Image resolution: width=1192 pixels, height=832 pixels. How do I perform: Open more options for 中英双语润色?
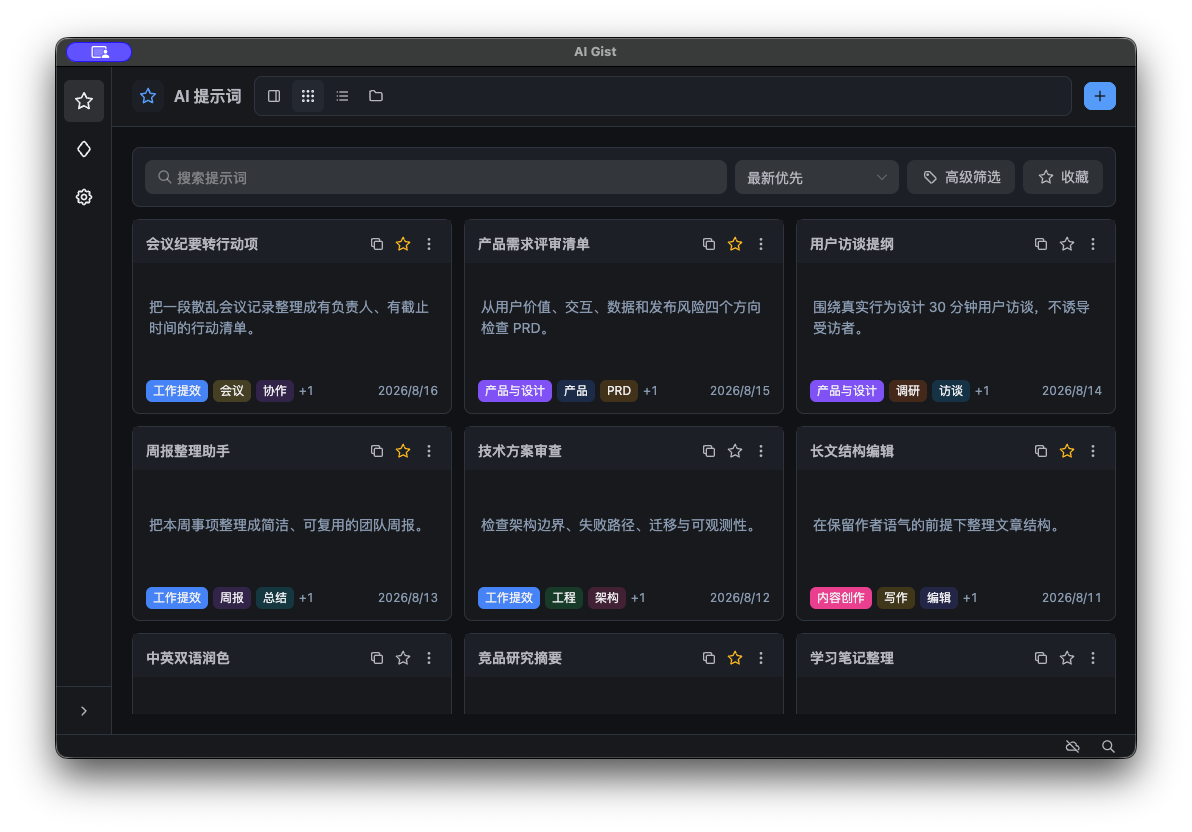pos(429,658)
